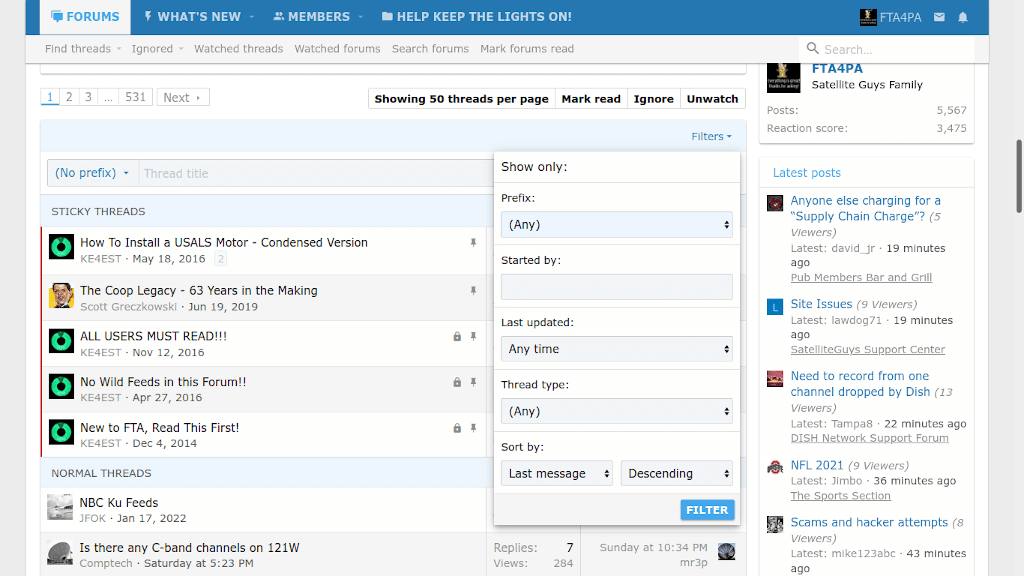Open the inbox envelope icon
This screenshot has height=576, width=1024.
(939, 17)
